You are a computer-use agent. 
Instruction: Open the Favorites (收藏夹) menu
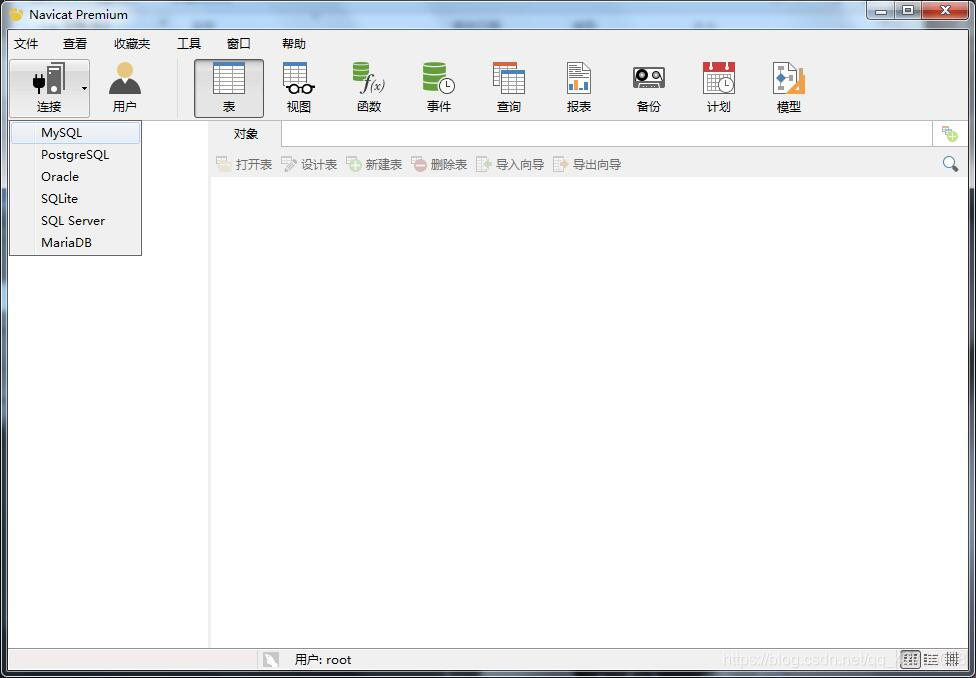(x=132, y=44)
